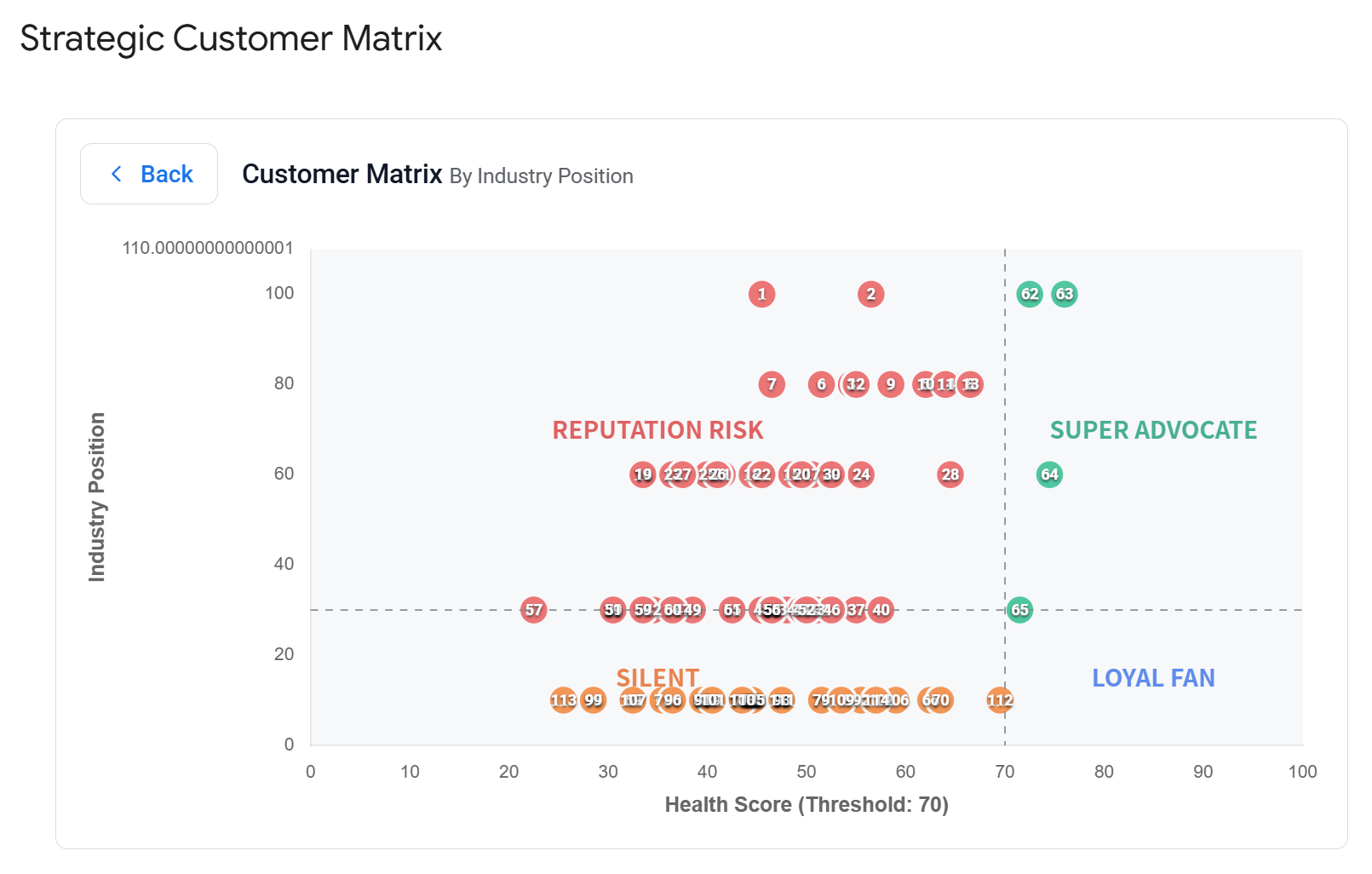
Task: Click the Health Score axis title
Action: pyautogui.click(x=807, y=804)
